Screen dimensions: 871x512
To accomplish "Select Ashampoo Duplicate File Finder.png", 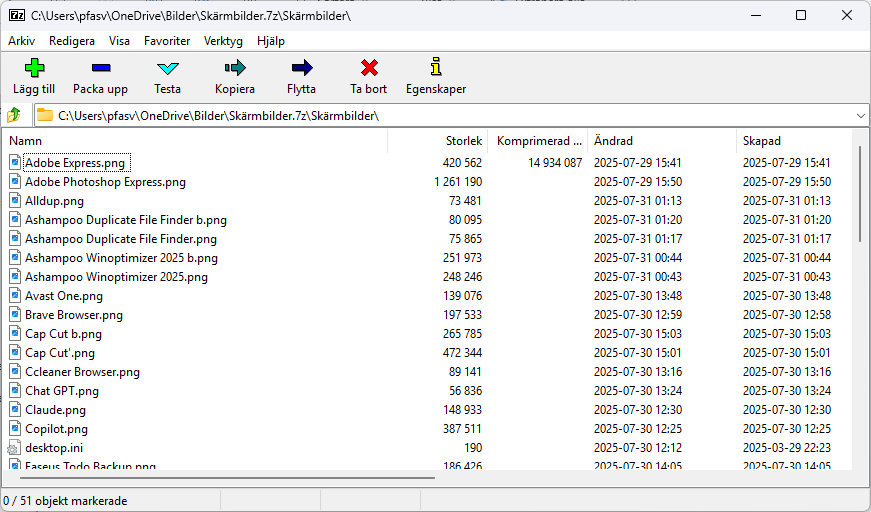I will click(x=121, y=238).
